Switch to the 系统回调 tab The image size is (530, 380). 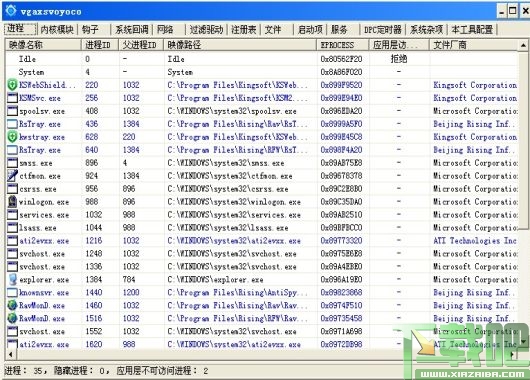click(131, 30)
